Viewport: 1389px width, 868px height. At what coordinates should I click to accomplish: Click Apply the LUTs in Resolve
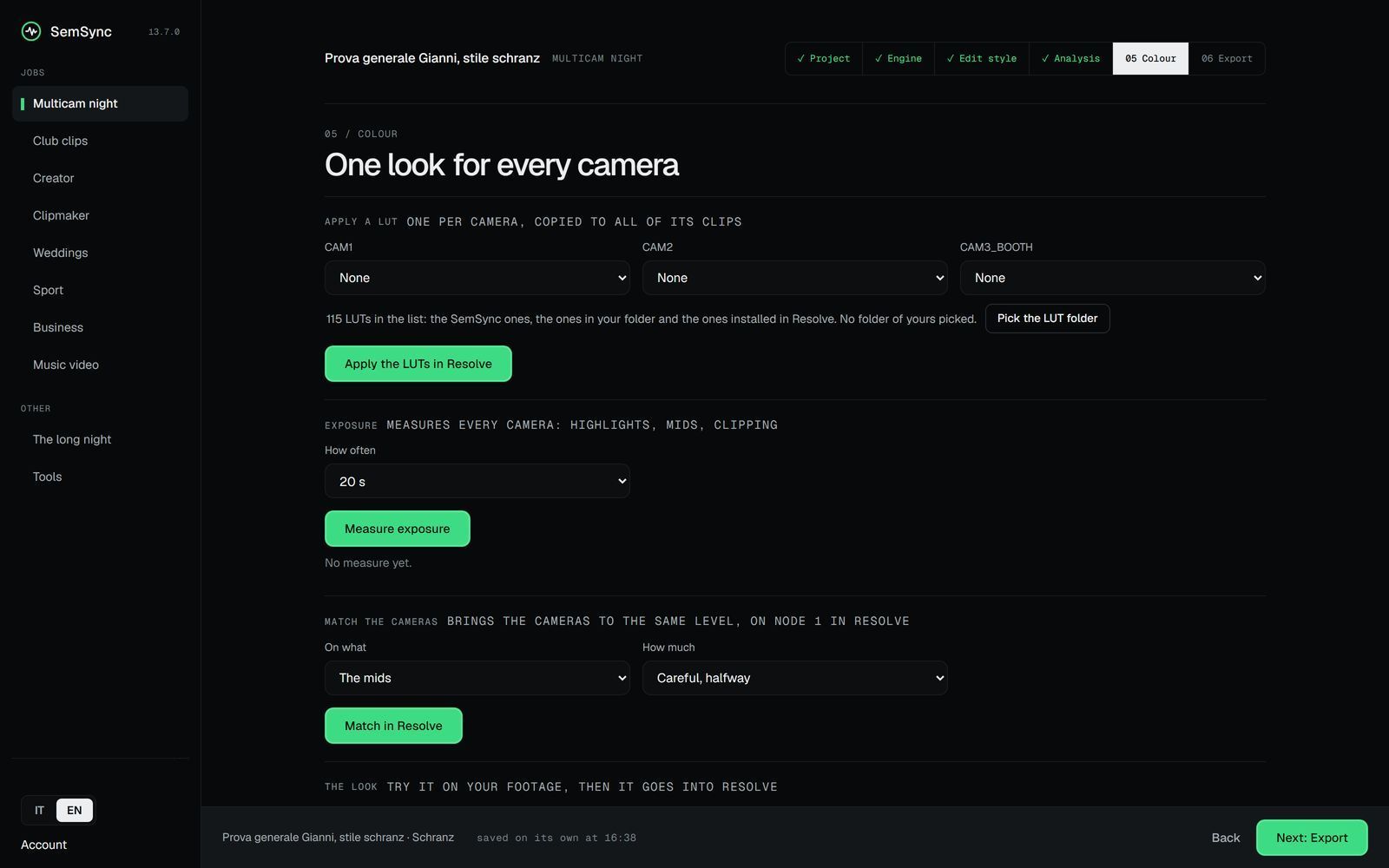click(418, 364)
